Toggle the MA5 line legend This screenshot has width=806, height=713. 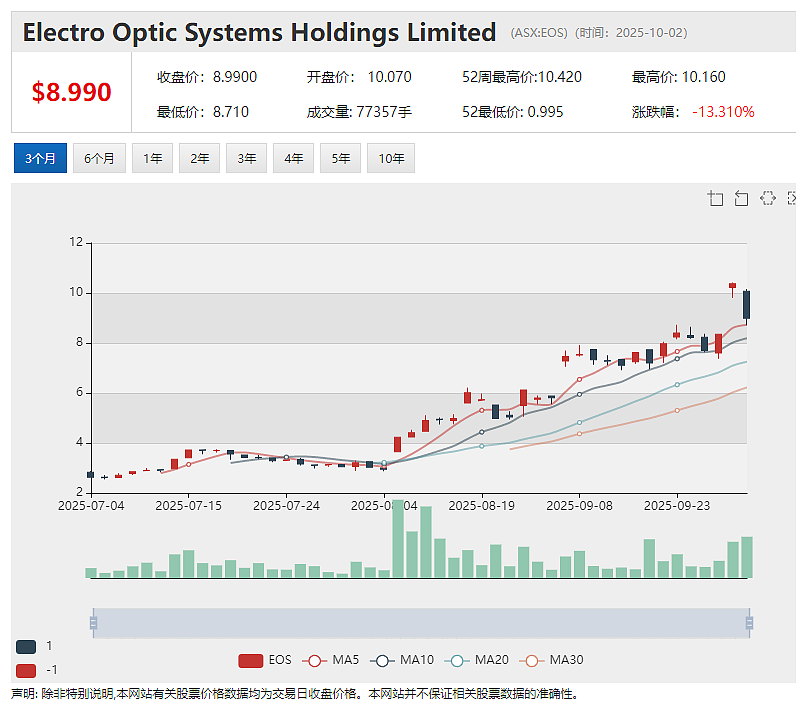pyautogui.click(x=331, y=660)
